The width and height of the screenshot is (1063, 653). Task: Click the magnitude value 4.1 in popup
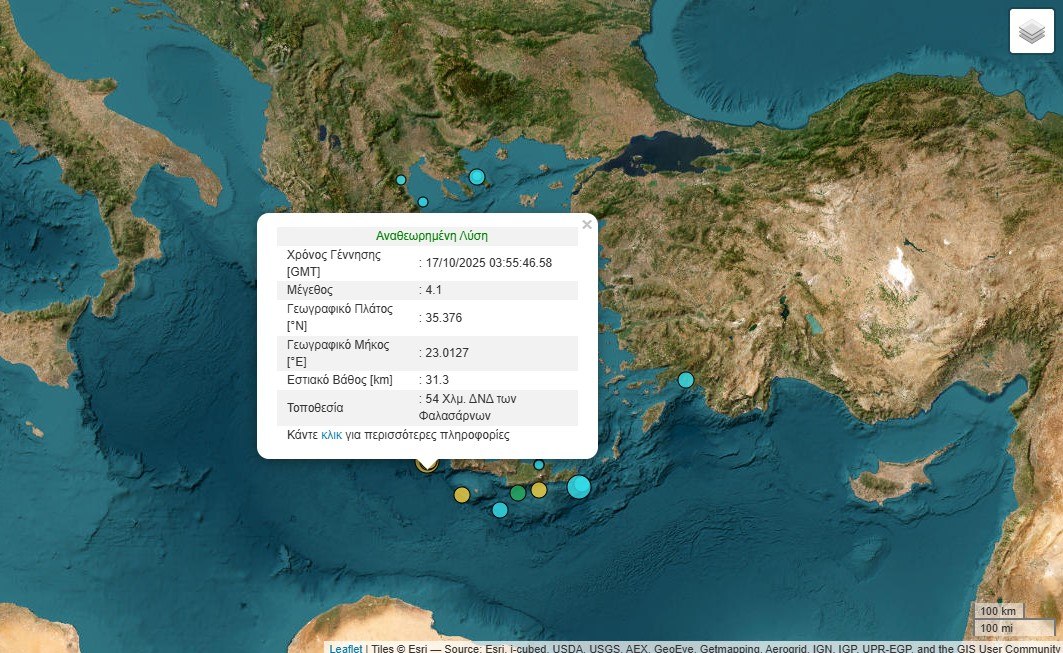434,290
